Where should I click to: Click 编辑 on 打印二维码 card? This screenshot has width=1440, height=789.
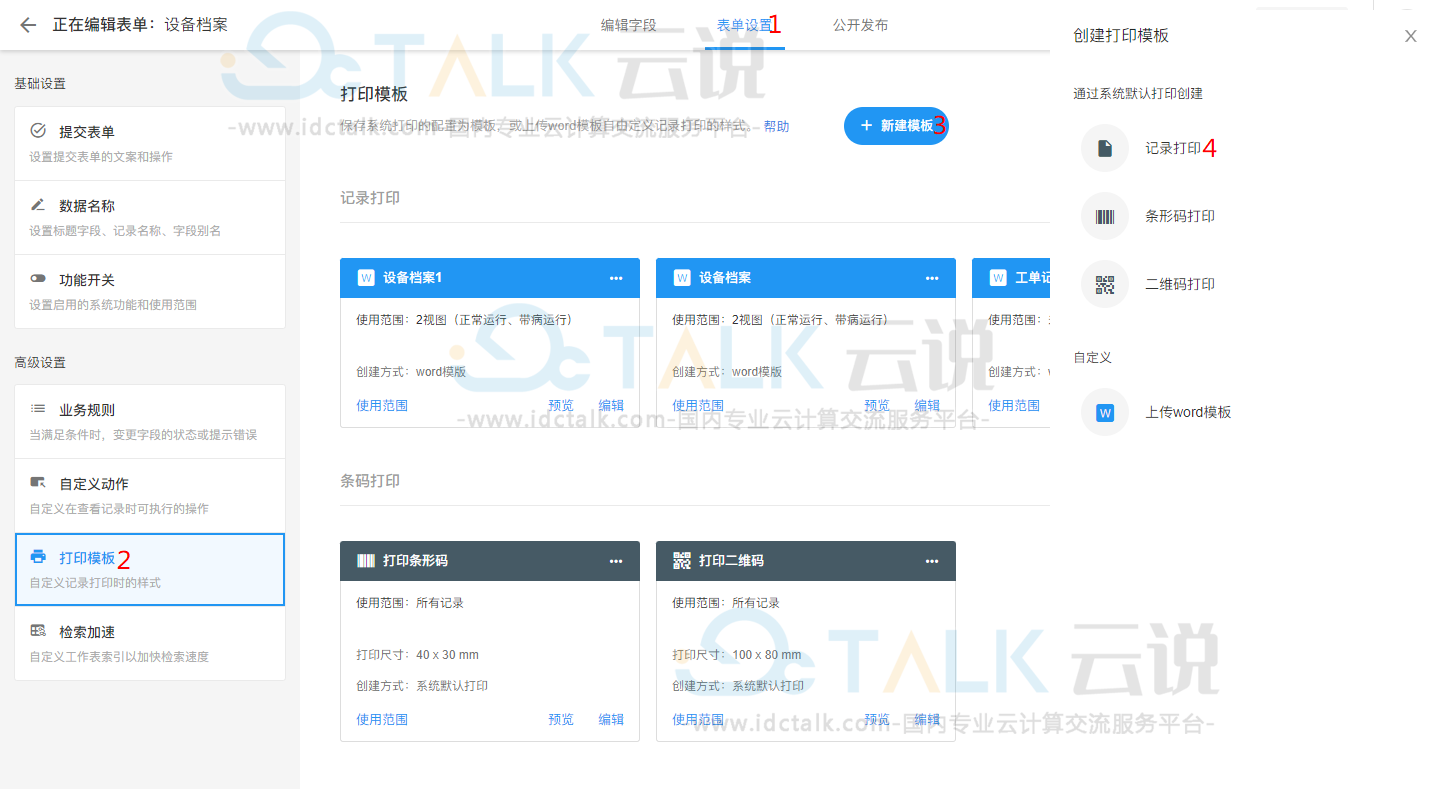pos(927,719)
